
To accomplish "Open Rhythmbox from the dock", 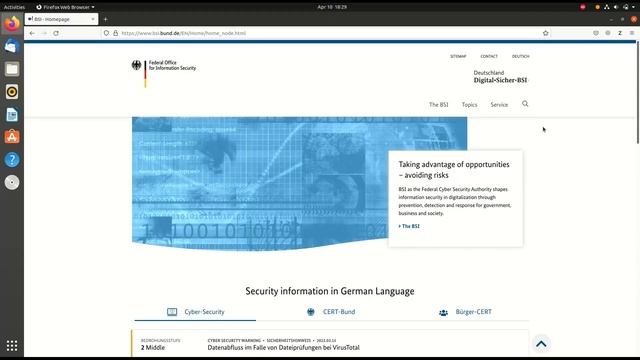I will (12, 92).
